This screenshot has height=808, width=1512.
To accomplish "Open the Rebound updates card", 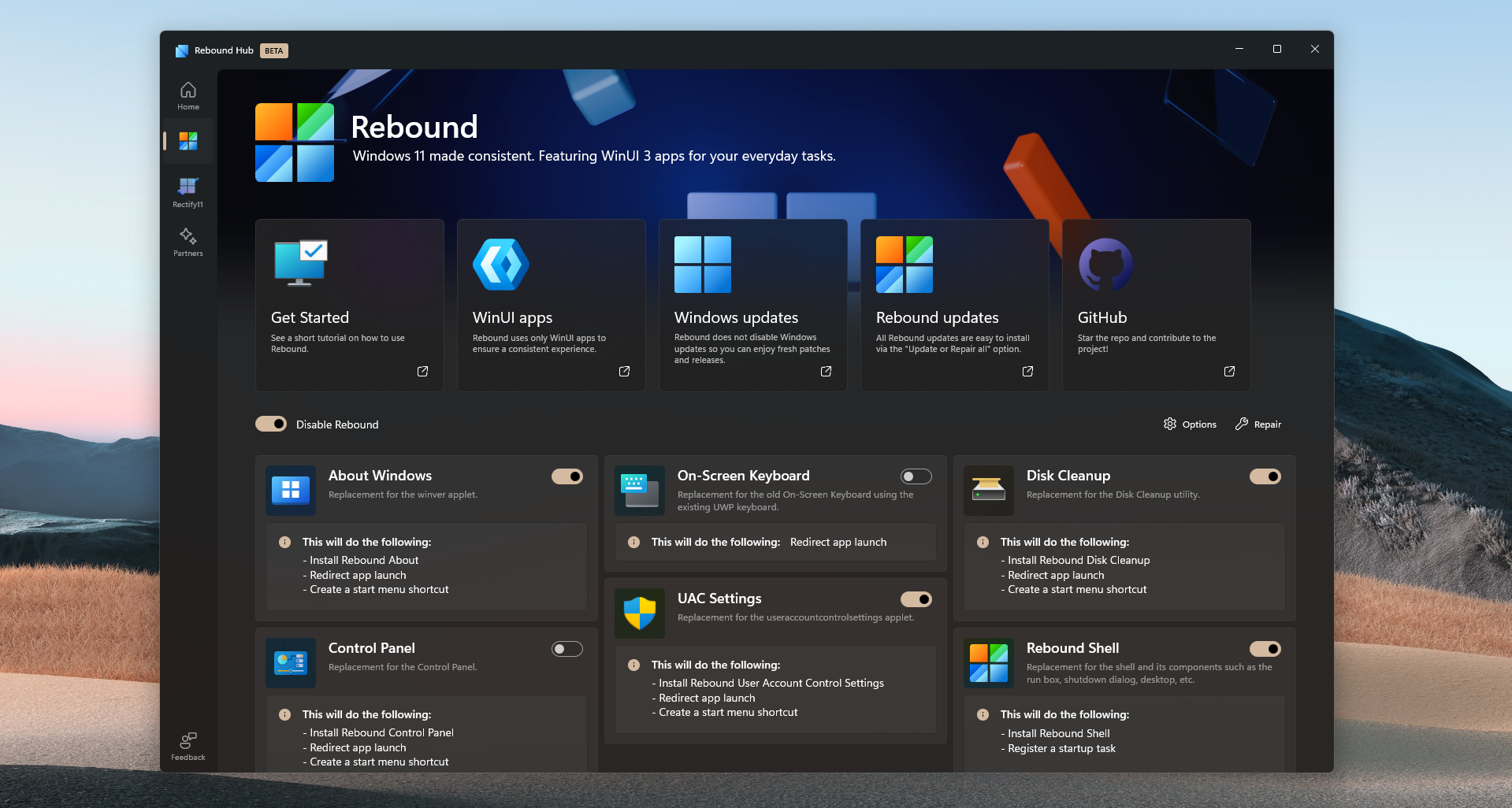I will tap(955, 305).
